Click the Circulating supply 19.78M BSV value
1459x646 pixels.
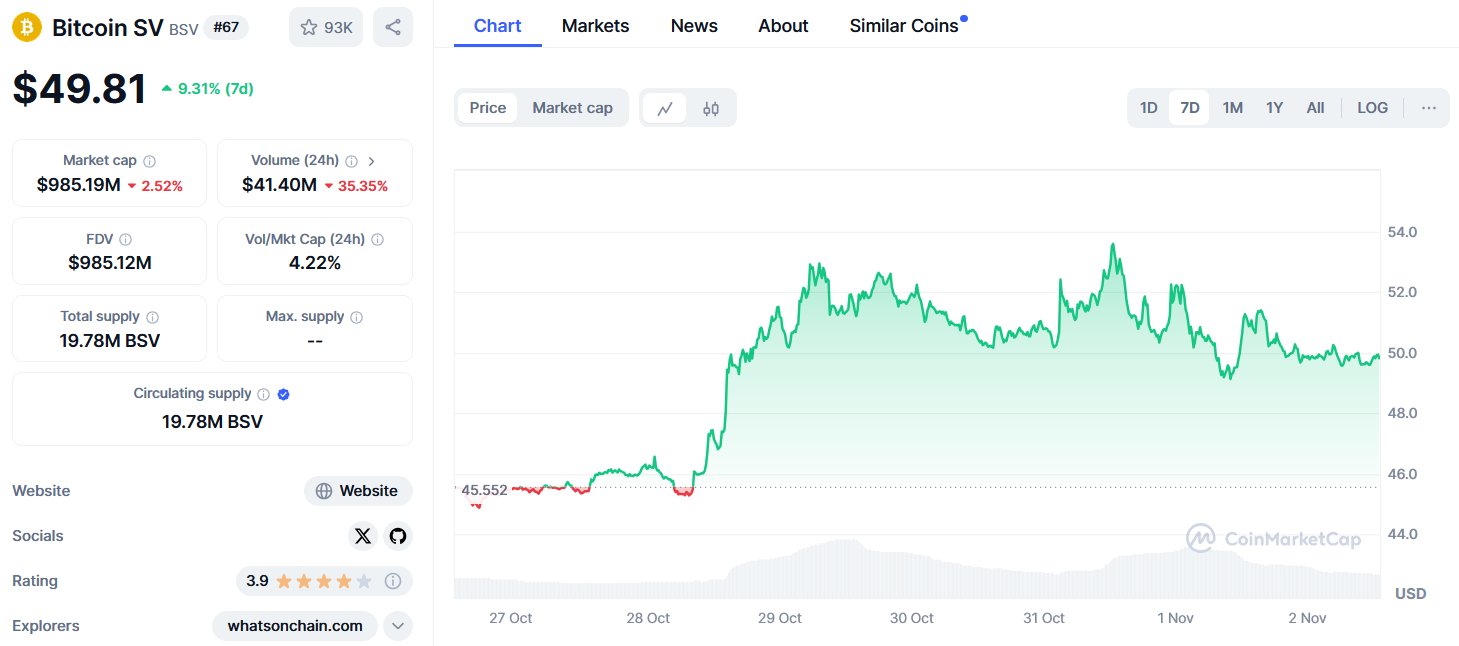coord(212,422)
